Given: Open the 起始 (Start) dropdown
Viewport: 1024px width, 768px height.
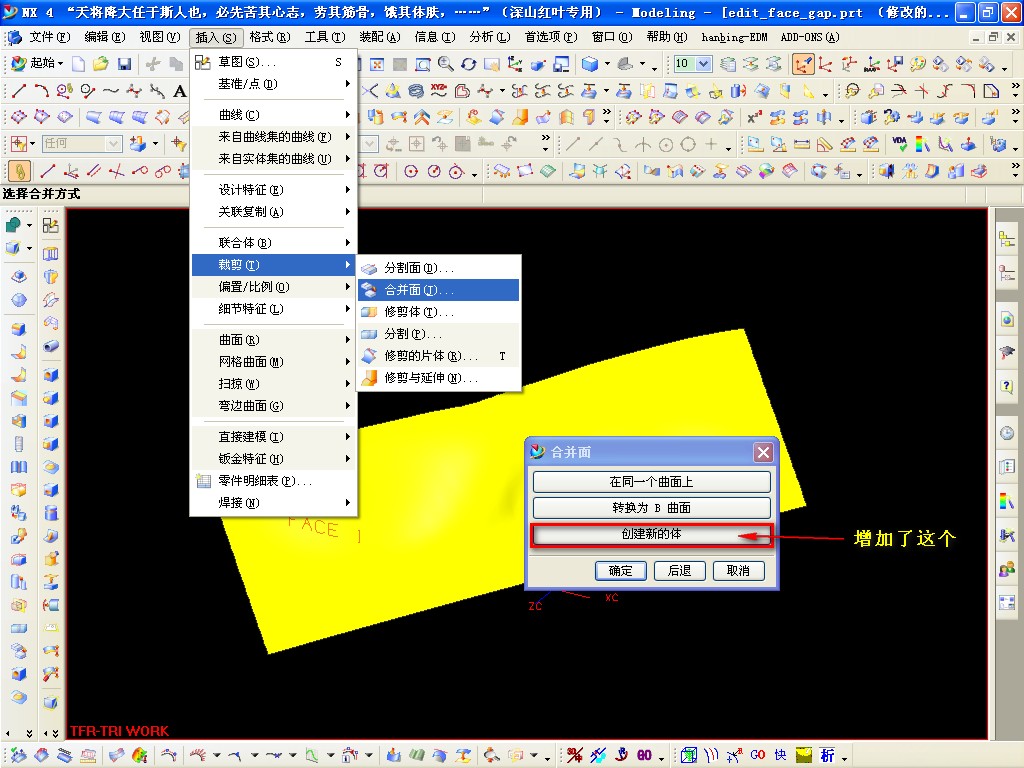Looking at the screenshot, I should [x=37, y=63].
